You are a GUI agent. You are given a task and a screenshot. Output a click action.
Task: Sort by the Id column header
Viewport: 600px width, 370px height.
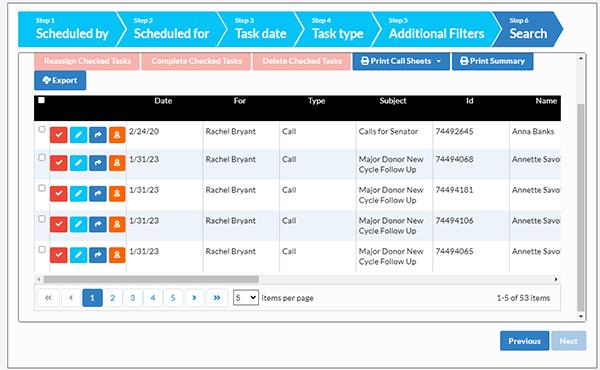click(x=470, y=101)
